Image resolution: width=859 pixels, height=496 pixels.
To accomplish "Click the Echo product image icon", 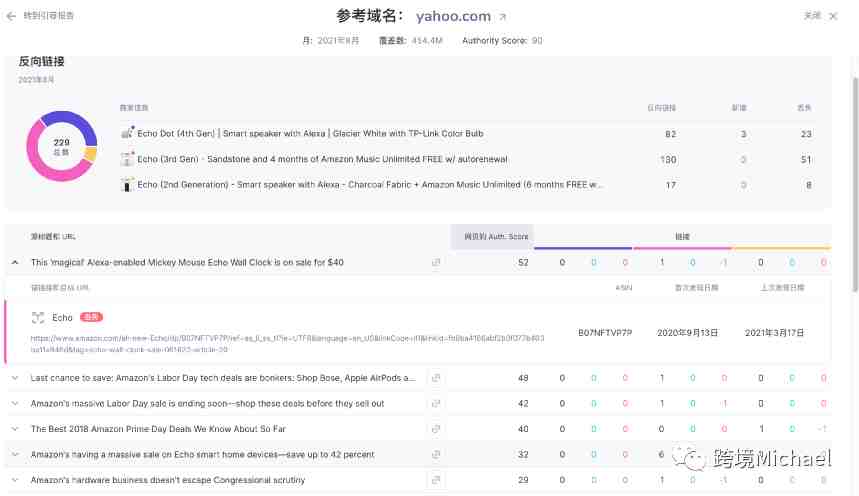I will 38,317.
